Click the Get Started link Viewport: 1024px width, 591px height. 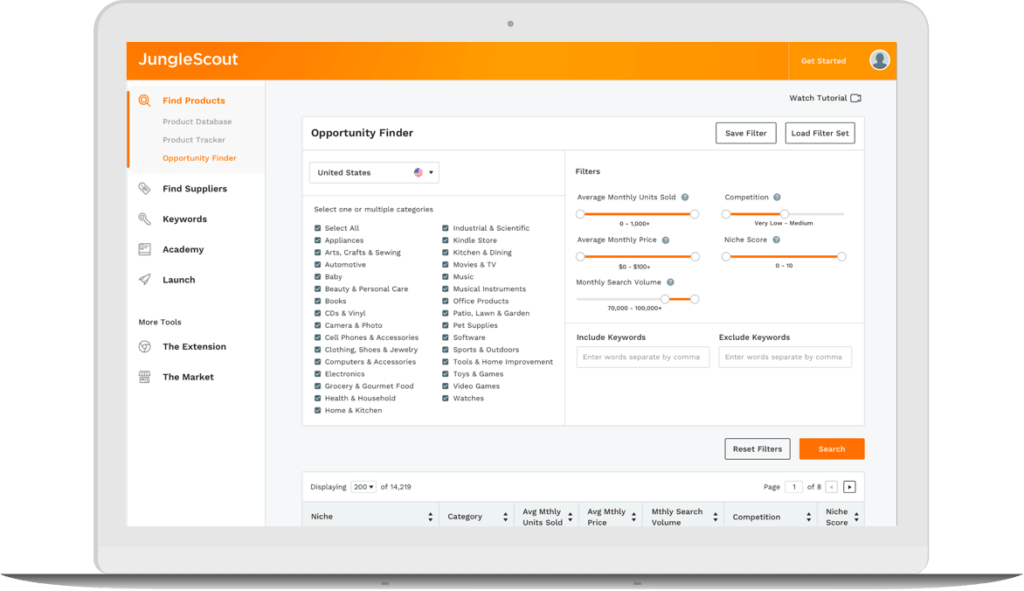[x=824, y=61]
